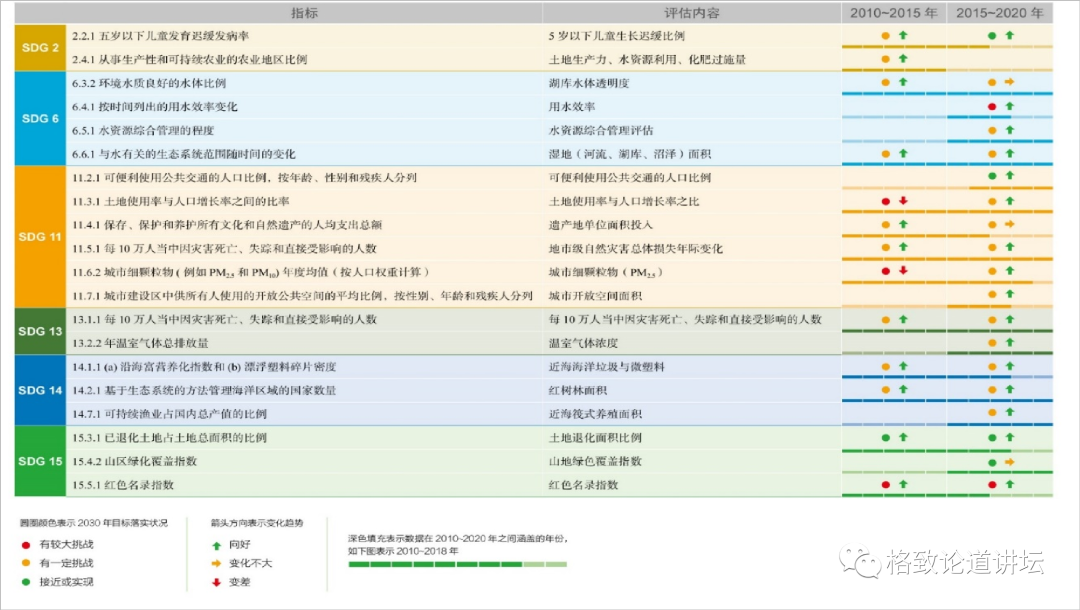
Task: Select the SDG 13 category block
Action: 40,331
